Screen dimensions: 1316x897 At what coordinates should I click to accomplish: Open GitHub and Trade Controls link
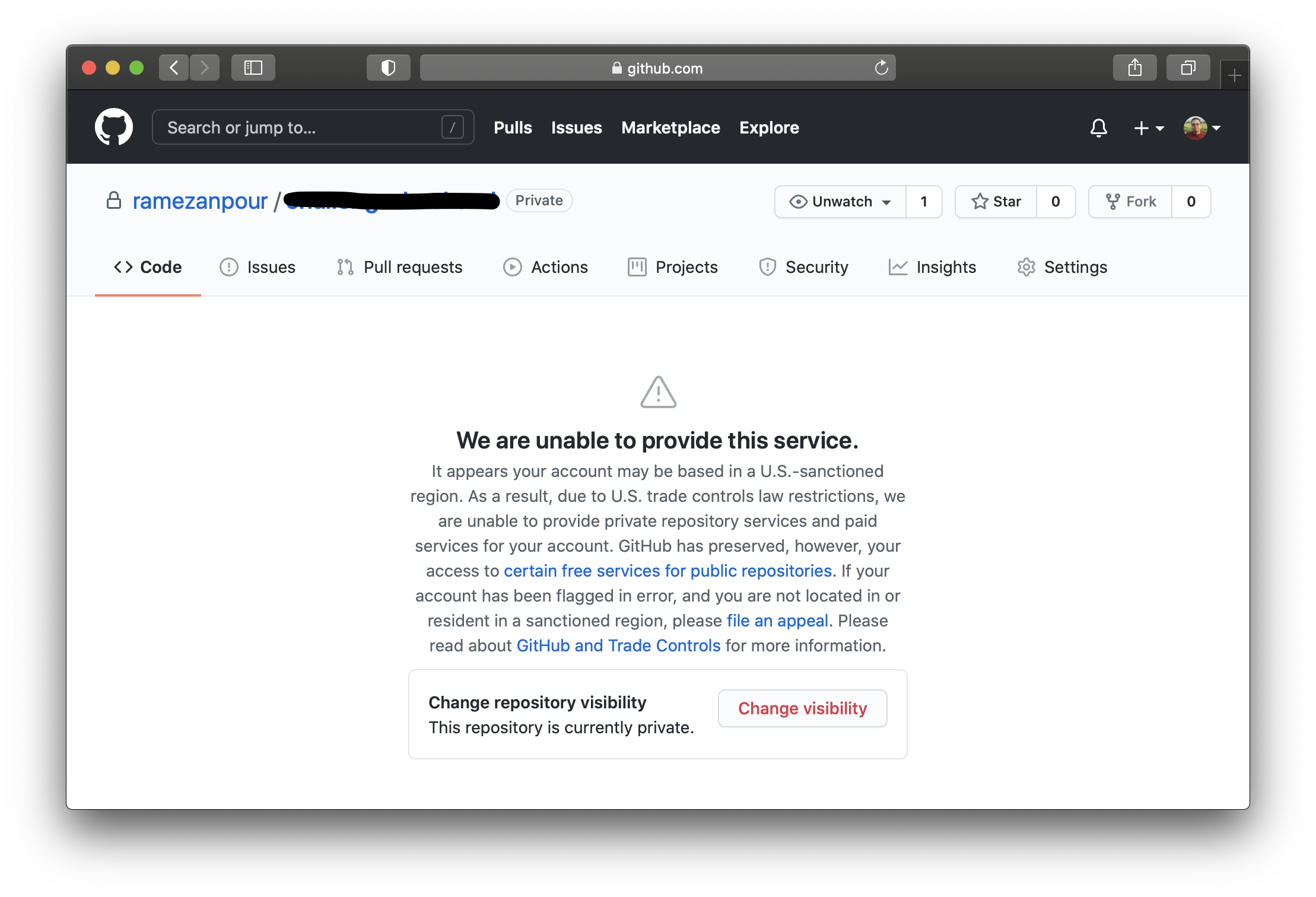pyautogui.click(x=618, y=645)
